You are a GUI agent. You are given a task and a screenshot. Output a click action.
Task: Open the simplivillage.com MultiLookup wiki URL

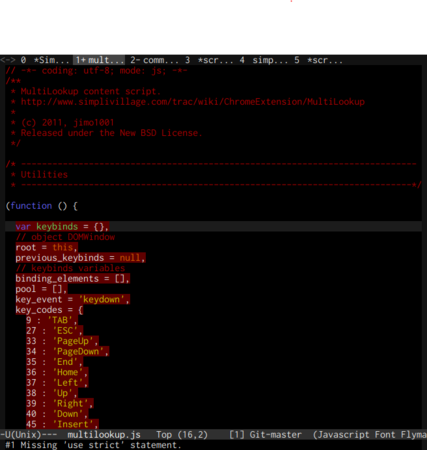pos(193,102)
